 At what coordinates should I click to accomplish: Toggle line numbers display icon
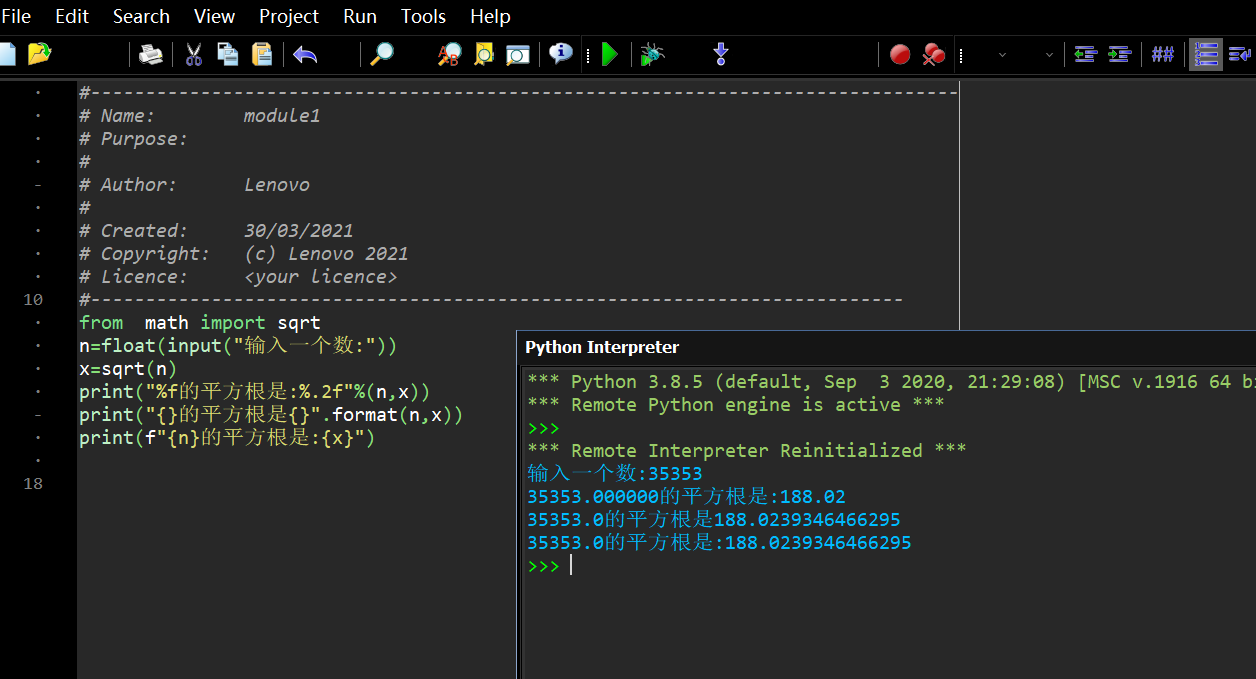click(x=1206, y=54)
